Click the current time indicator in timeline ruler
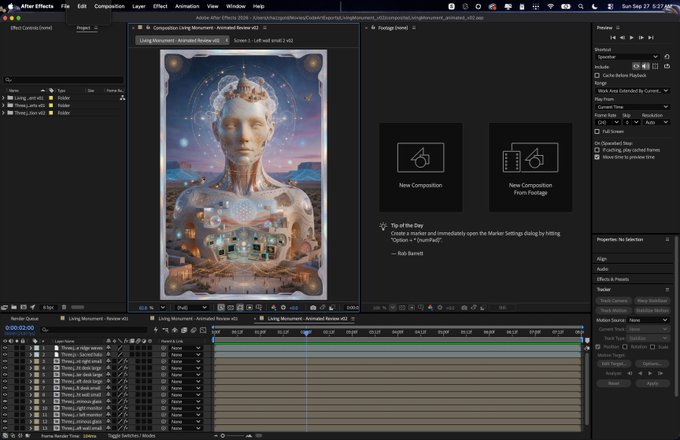The width and height of the screenshot is (680, 440). pos(306,332)
